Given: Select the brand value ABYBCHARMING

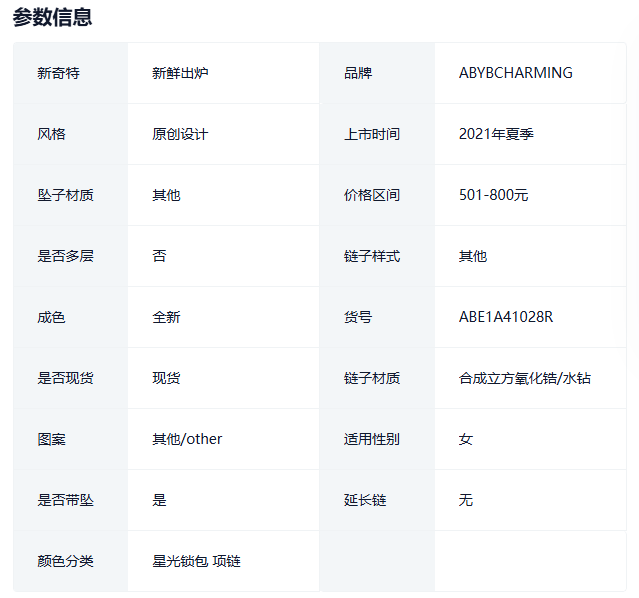Looking at the screenshot, I should coord(515,73).
